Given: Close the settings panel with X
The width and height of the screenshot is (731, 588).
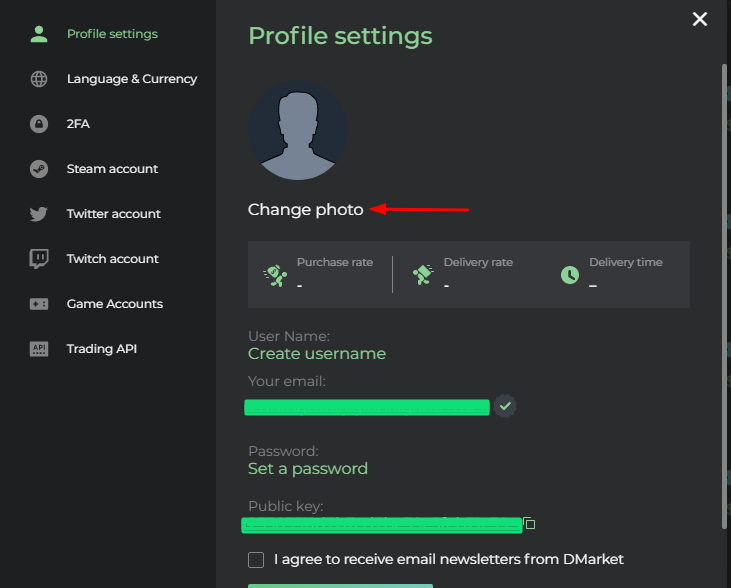Looking at the screenshot, I should [x=700, y=19].
